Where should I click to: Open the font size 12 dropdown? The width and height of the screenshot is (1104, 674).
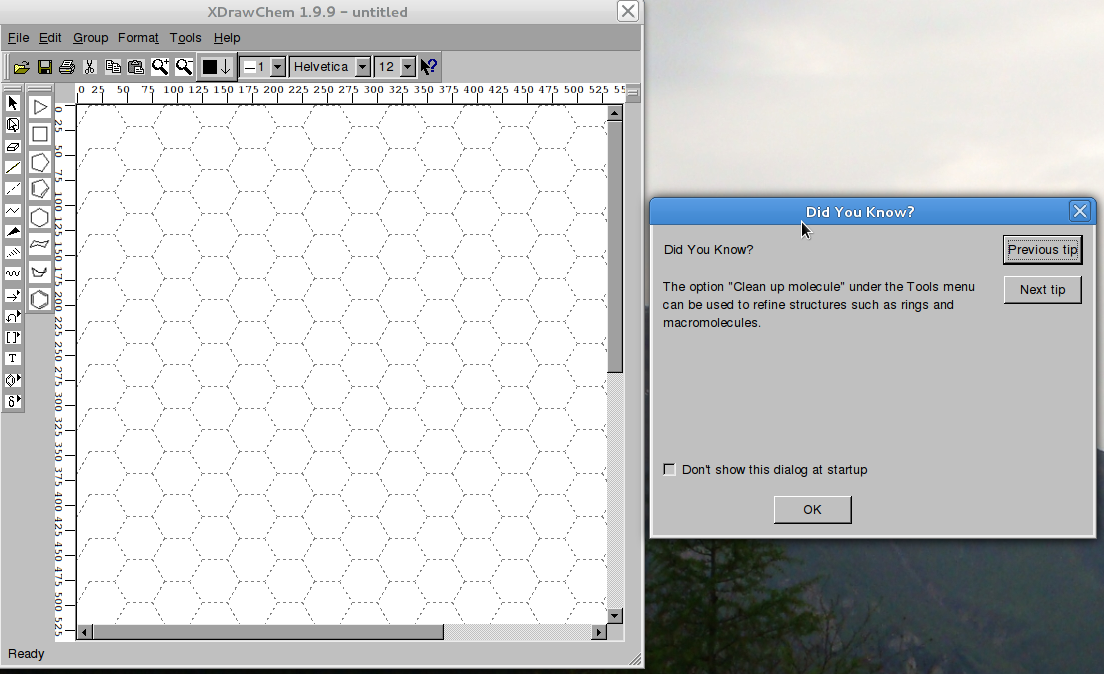coord(408,67)
